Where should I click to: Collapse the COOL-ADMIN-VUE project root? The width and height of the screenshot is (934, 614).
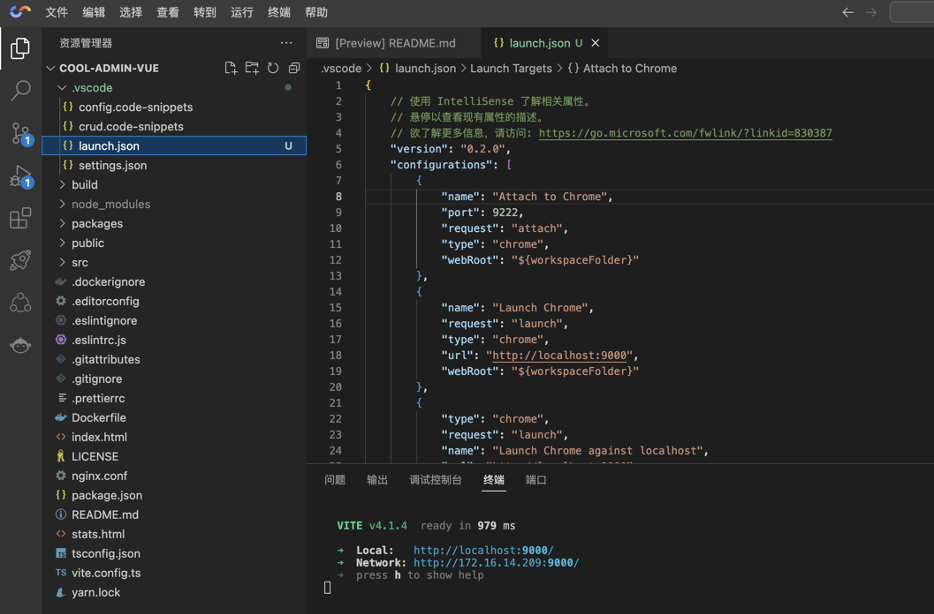tap(108, 68)
